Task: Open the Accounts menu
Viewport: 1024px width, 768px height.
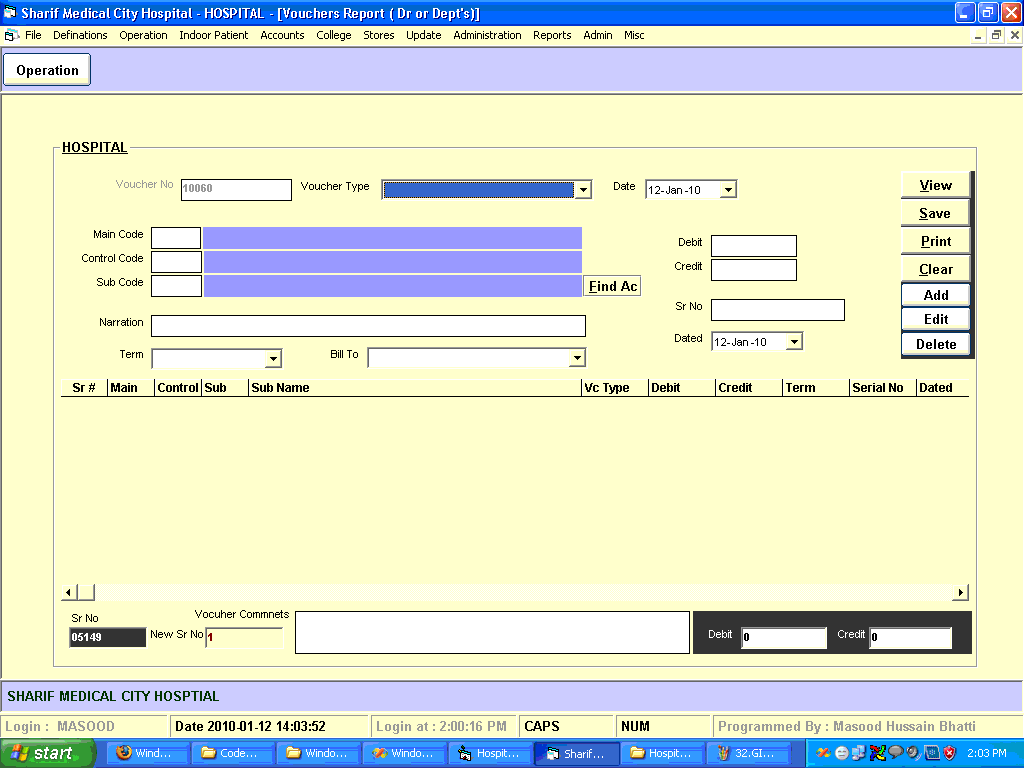Action: [282, 35]
